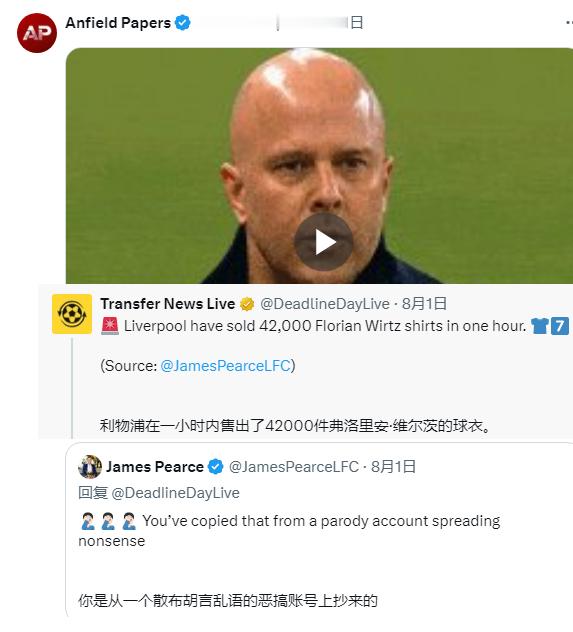Open the more options menu of the post
Screen dimensions: 573x632
(569, 23)
